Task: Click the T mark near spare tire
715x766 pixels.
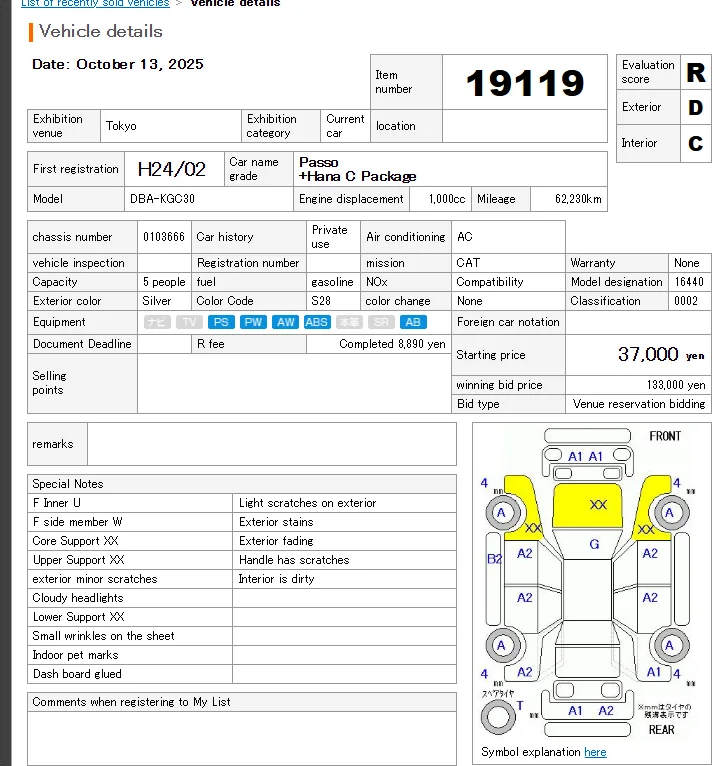Action: point(520,705)
